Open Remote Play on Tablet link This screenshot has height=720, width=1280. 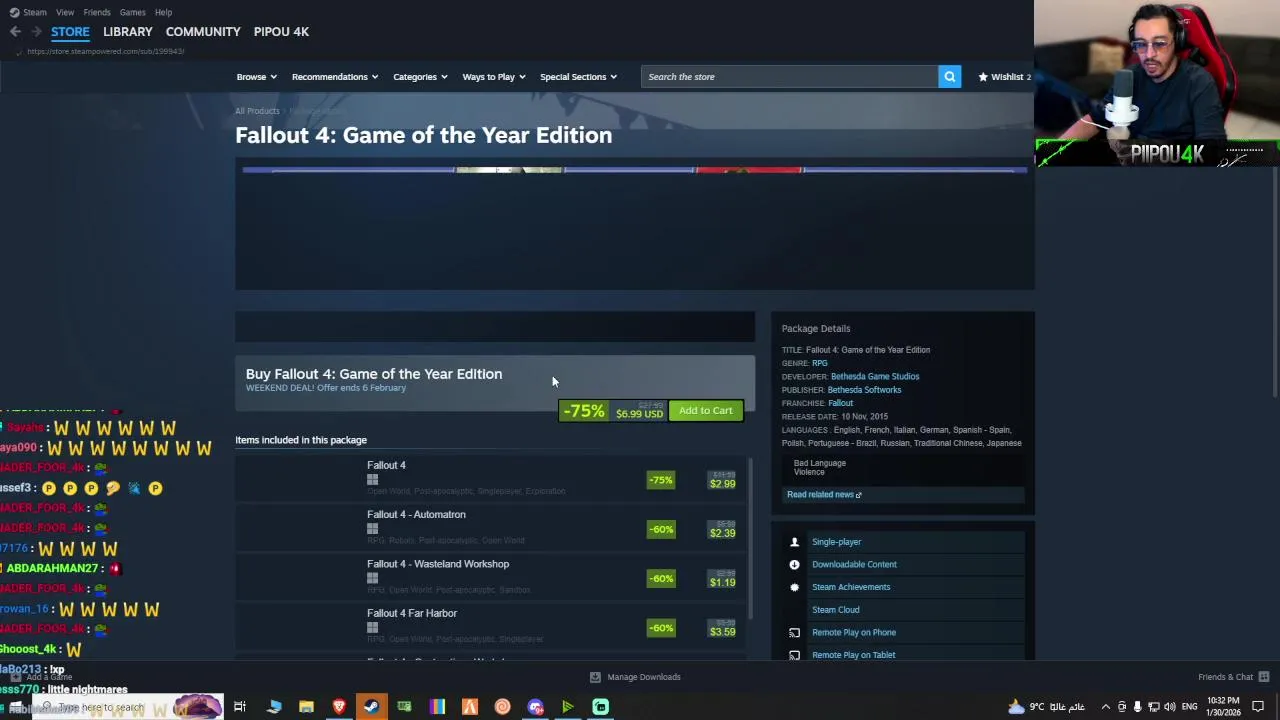pyautogui.click(x=853, y=655)
